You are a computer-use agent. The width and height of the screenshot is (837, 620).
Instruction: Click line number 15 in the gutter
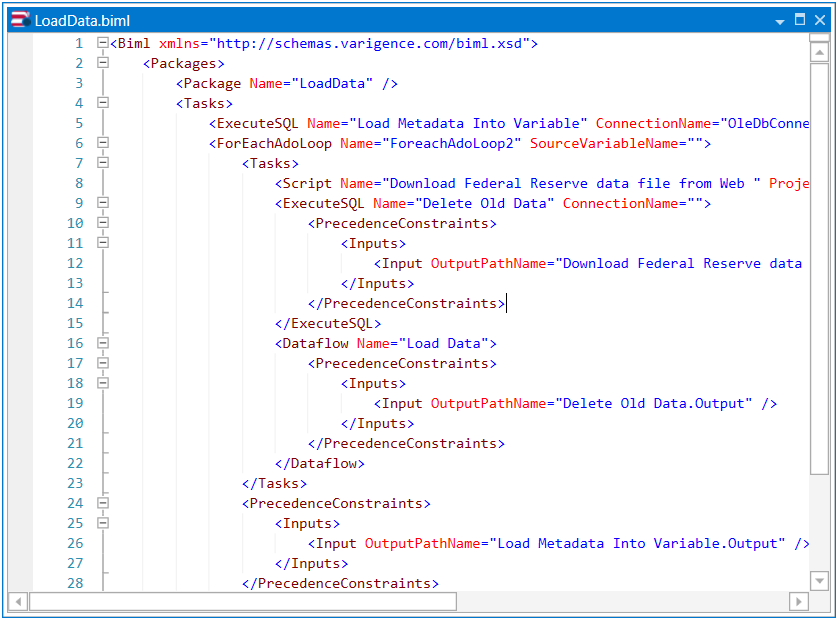[76, 323]
